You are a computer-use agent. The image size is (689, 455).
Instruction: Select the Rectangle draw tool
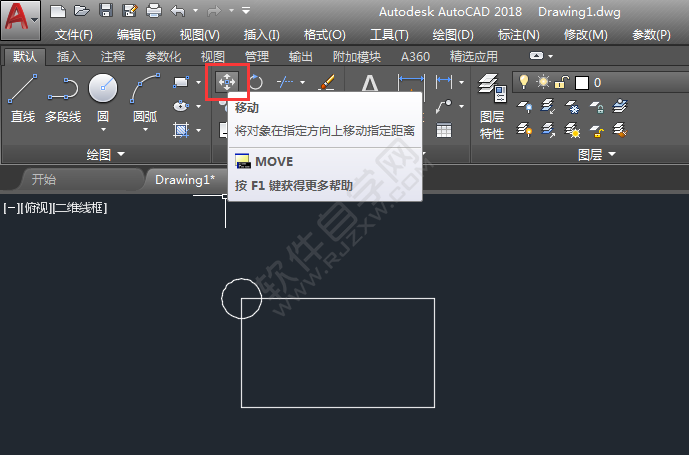pyautogui.click(x=181, y=82)
